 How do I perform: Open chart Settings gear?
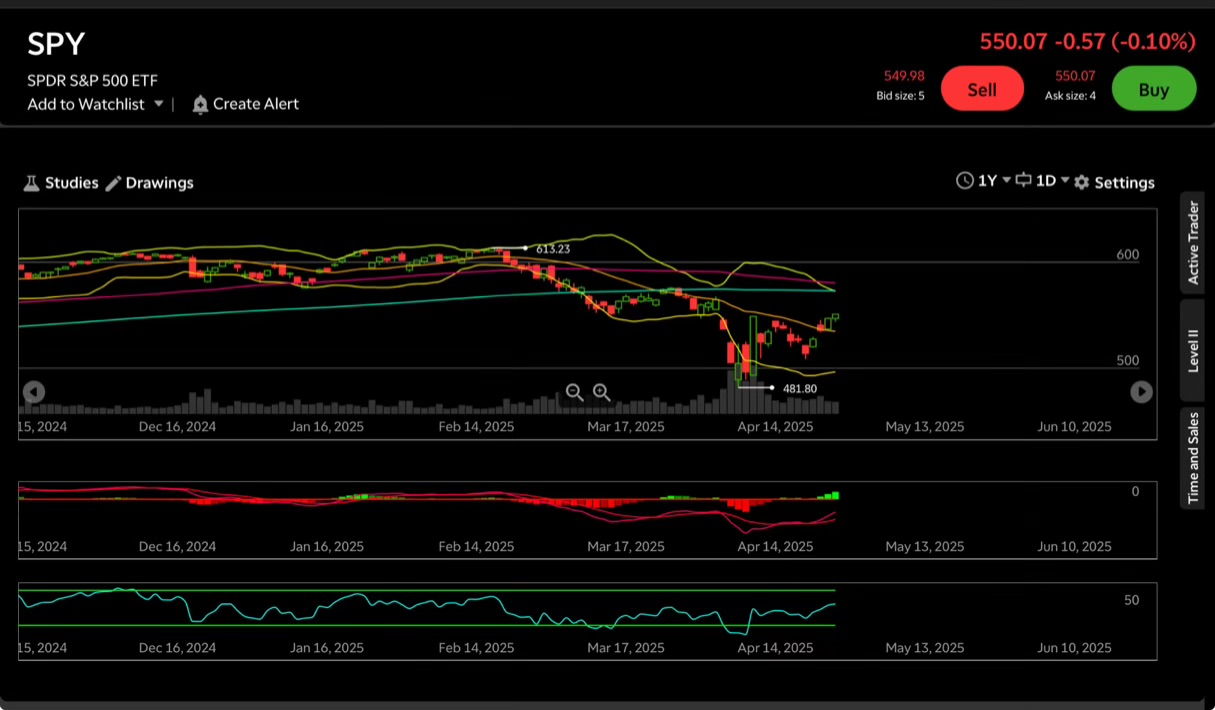(x=1081, y=182)
